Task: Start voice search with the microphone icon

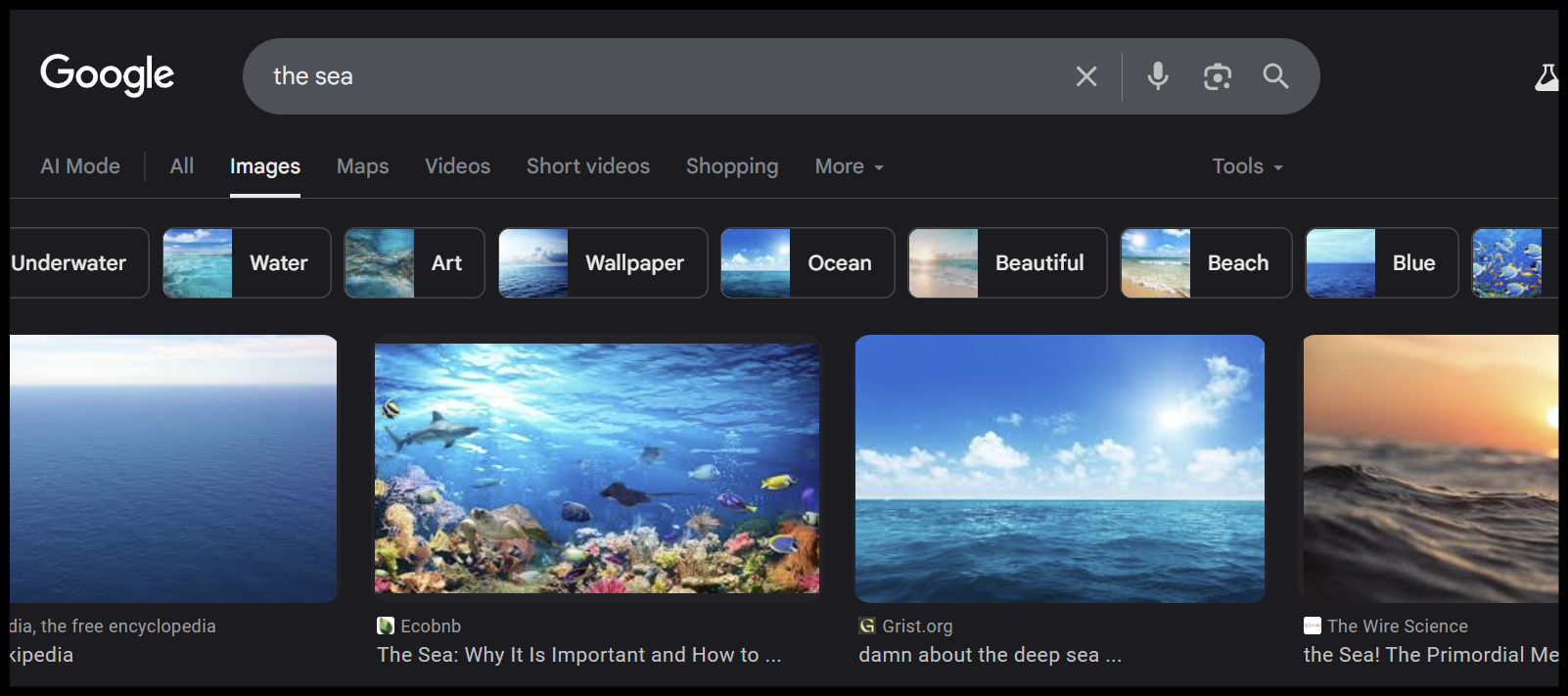Action: (x=1158, y=76)
